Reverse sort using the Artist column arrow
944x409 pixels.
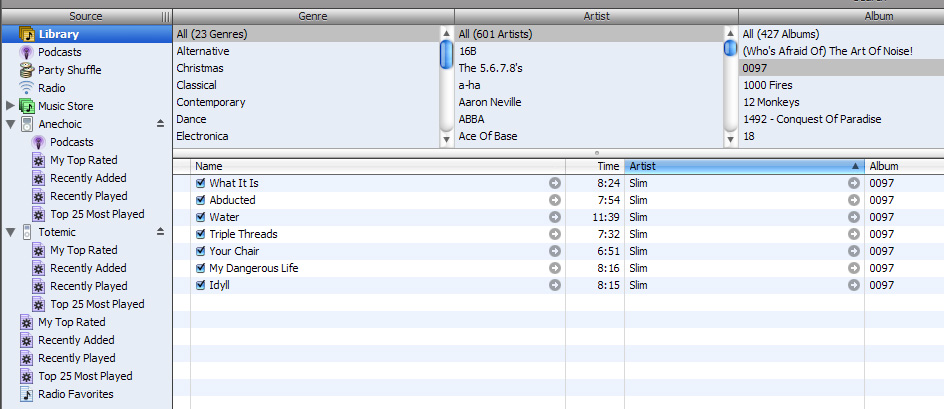click(x=855, y=166)
